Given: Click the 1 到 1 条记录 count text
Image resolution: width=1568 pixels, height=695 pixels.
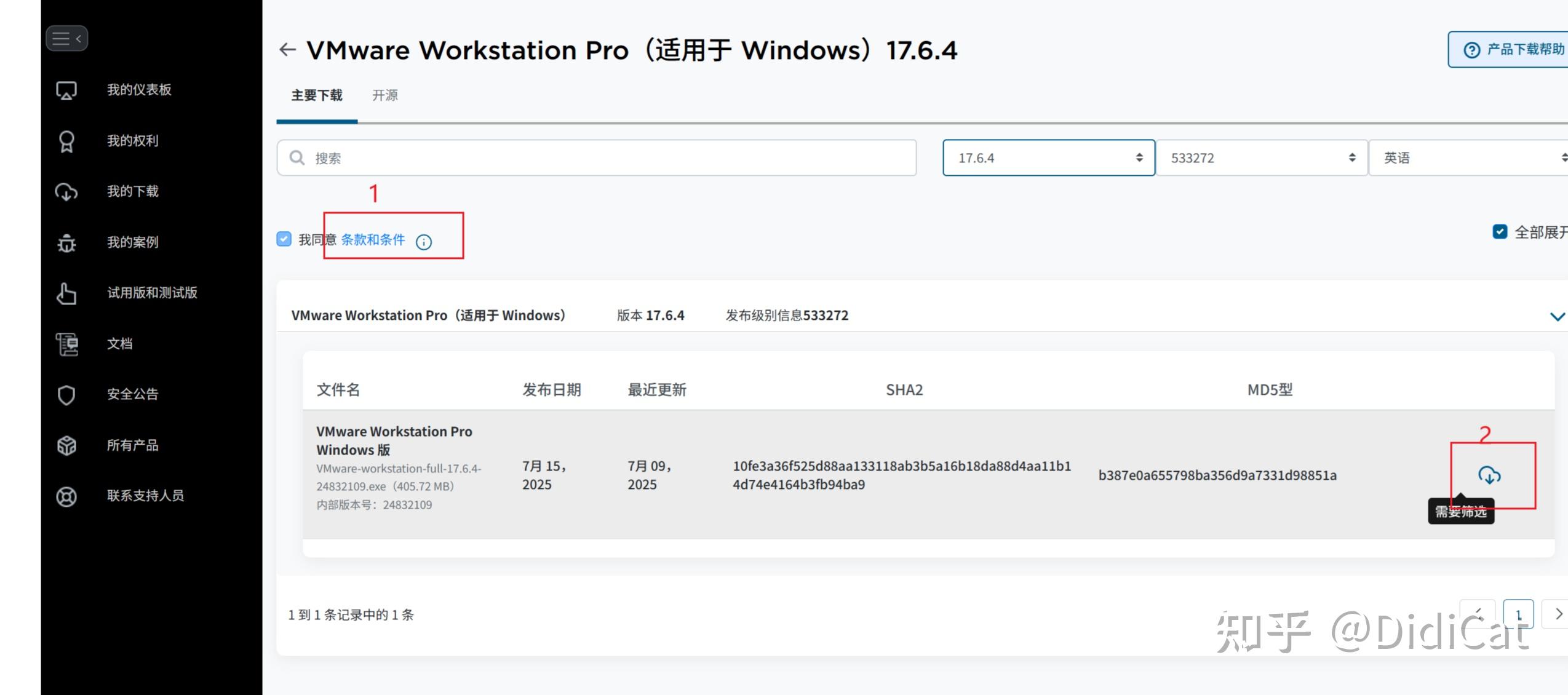Looking at the screenshot, I should coord(351,615).
